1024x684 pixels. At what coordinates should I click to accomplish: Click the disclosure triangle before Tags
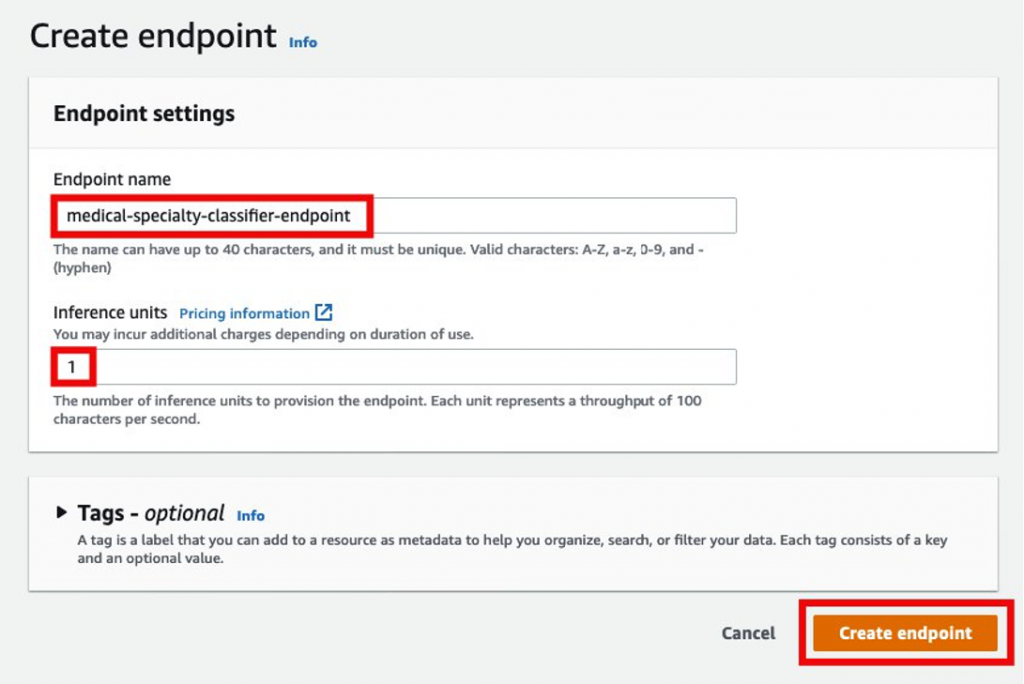(63, 513)
